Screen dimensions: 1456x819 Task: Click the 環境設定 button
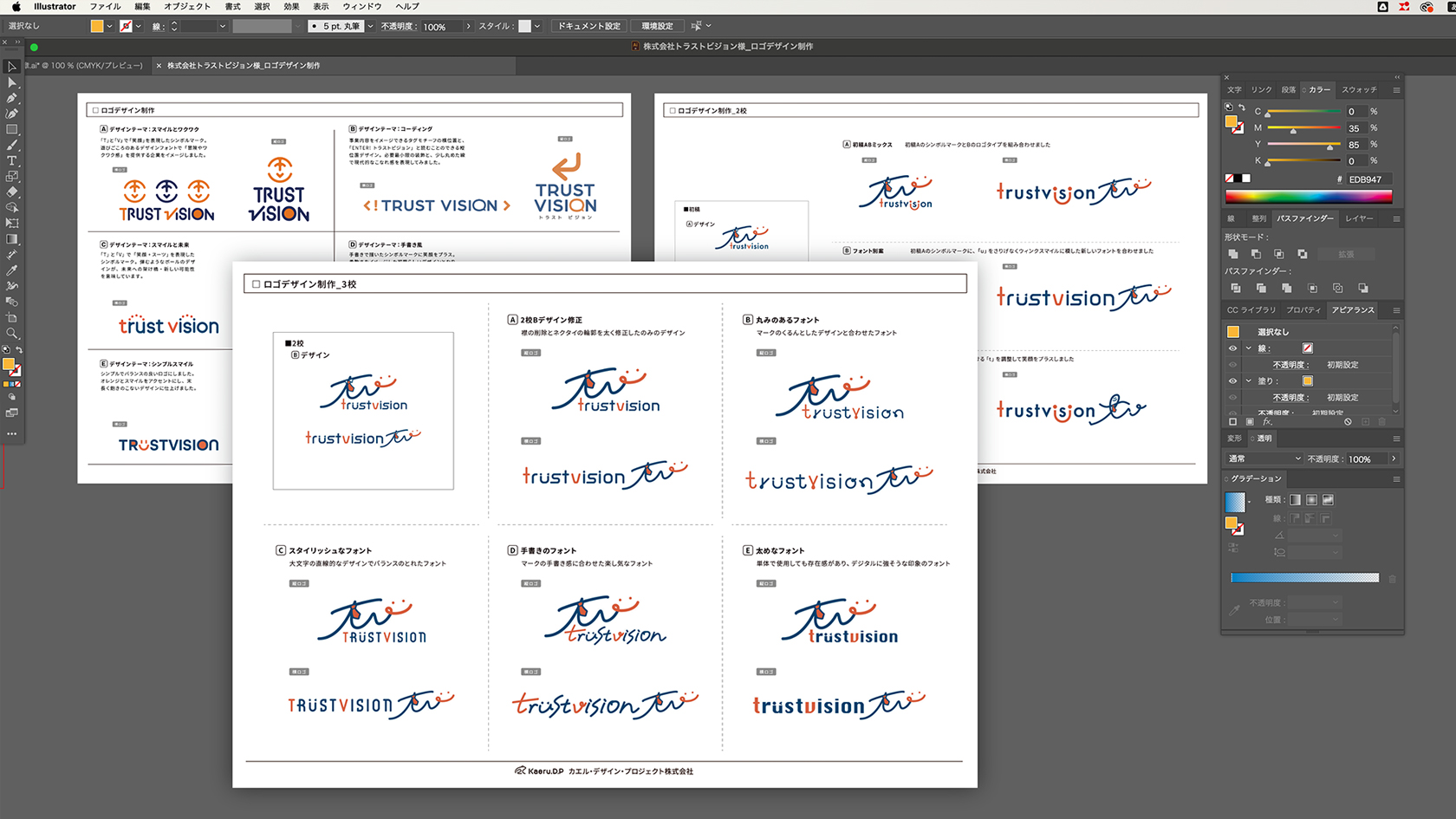[658, 26]
